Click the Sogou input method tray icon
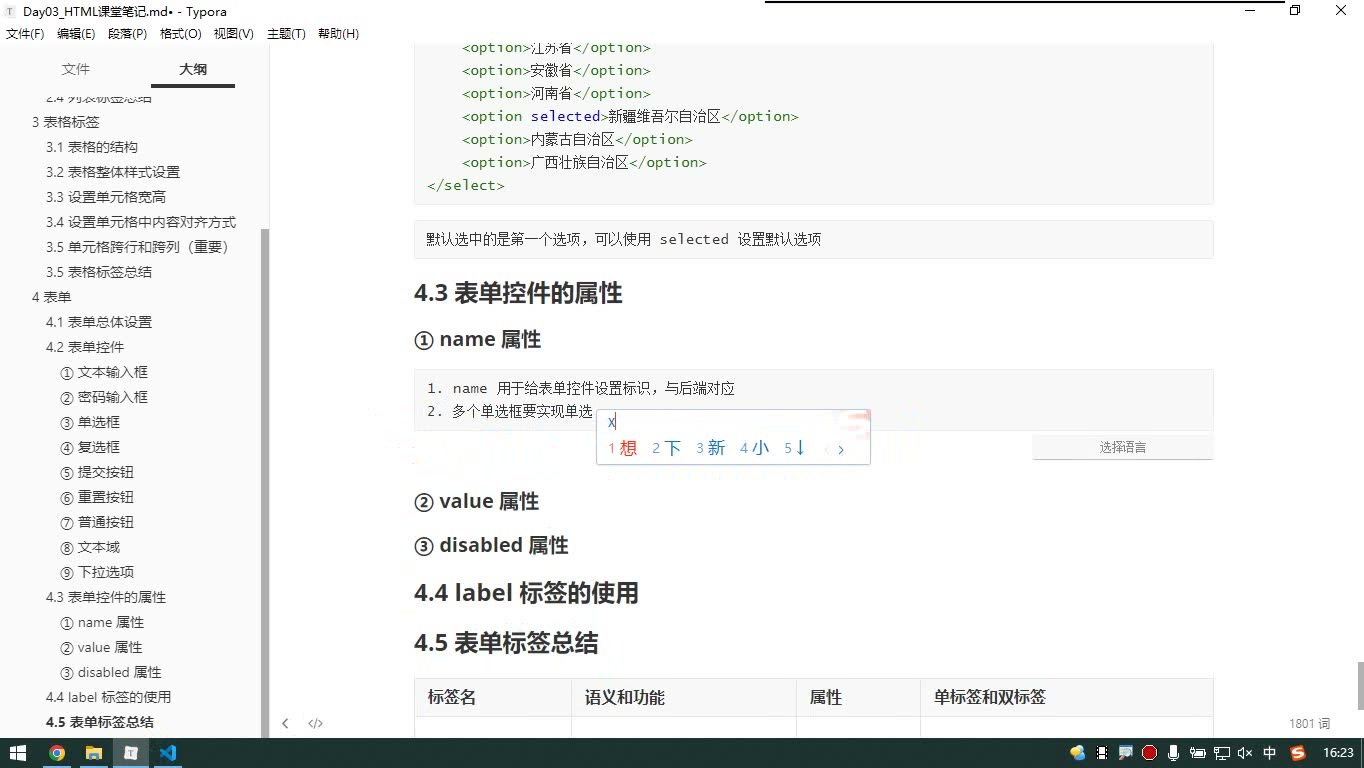 (1298, 753)
